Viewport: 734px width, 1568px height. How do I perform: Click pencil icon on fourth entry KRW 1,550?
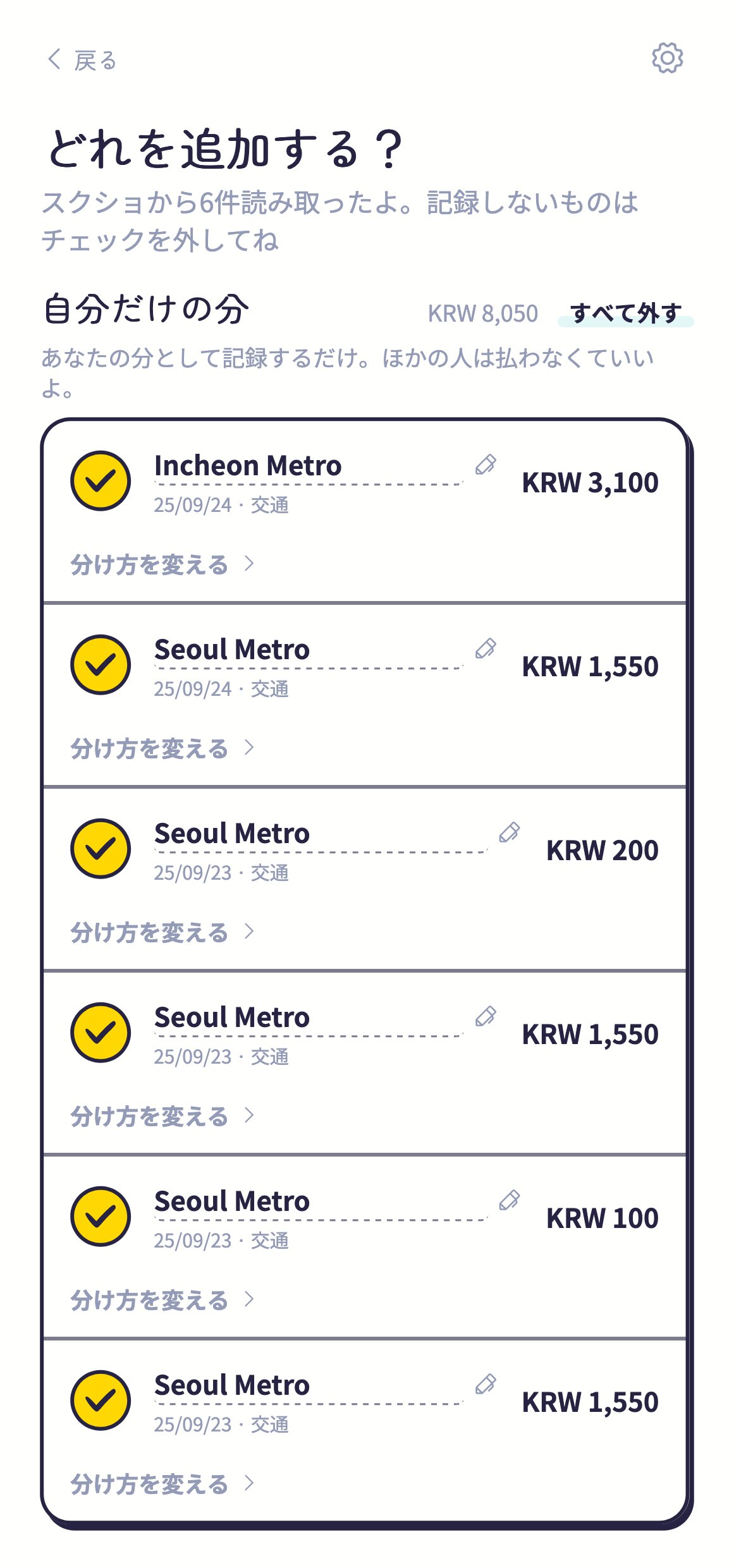click(486, 1016)
